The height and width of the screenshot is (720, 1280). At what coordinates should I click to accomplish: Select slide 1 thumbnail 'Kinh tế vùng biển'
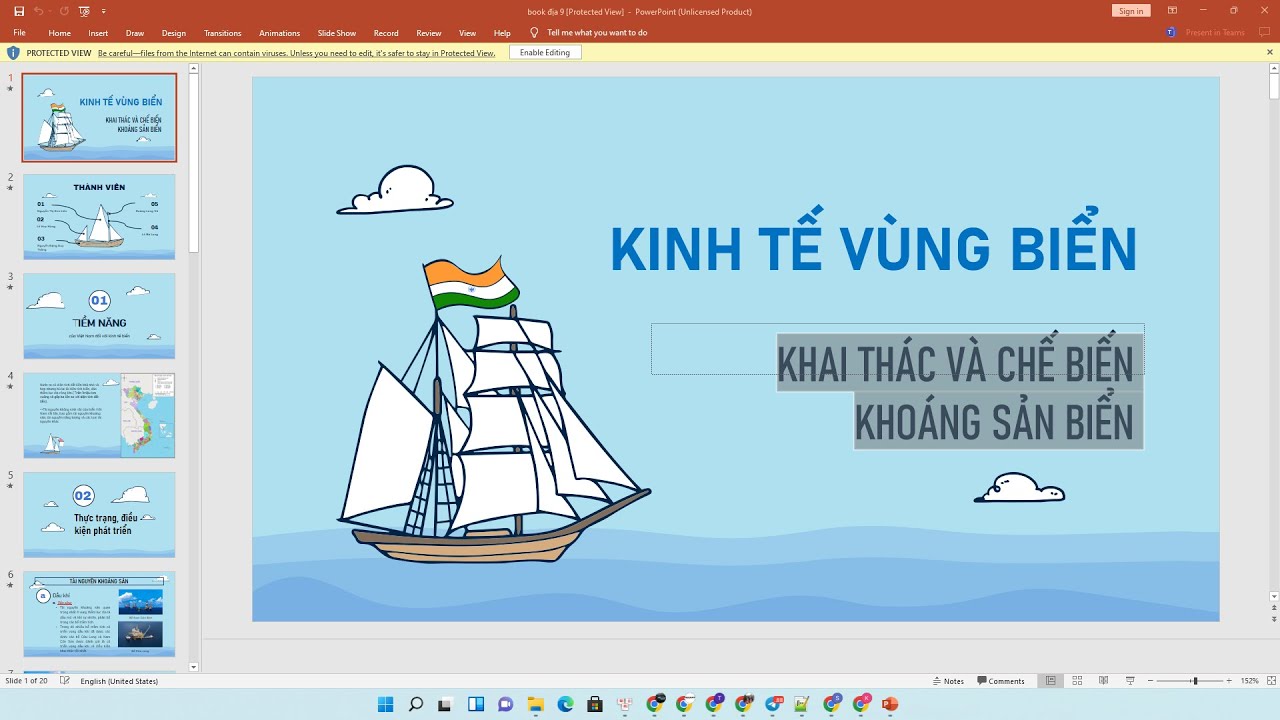click(x=99, y=117)
